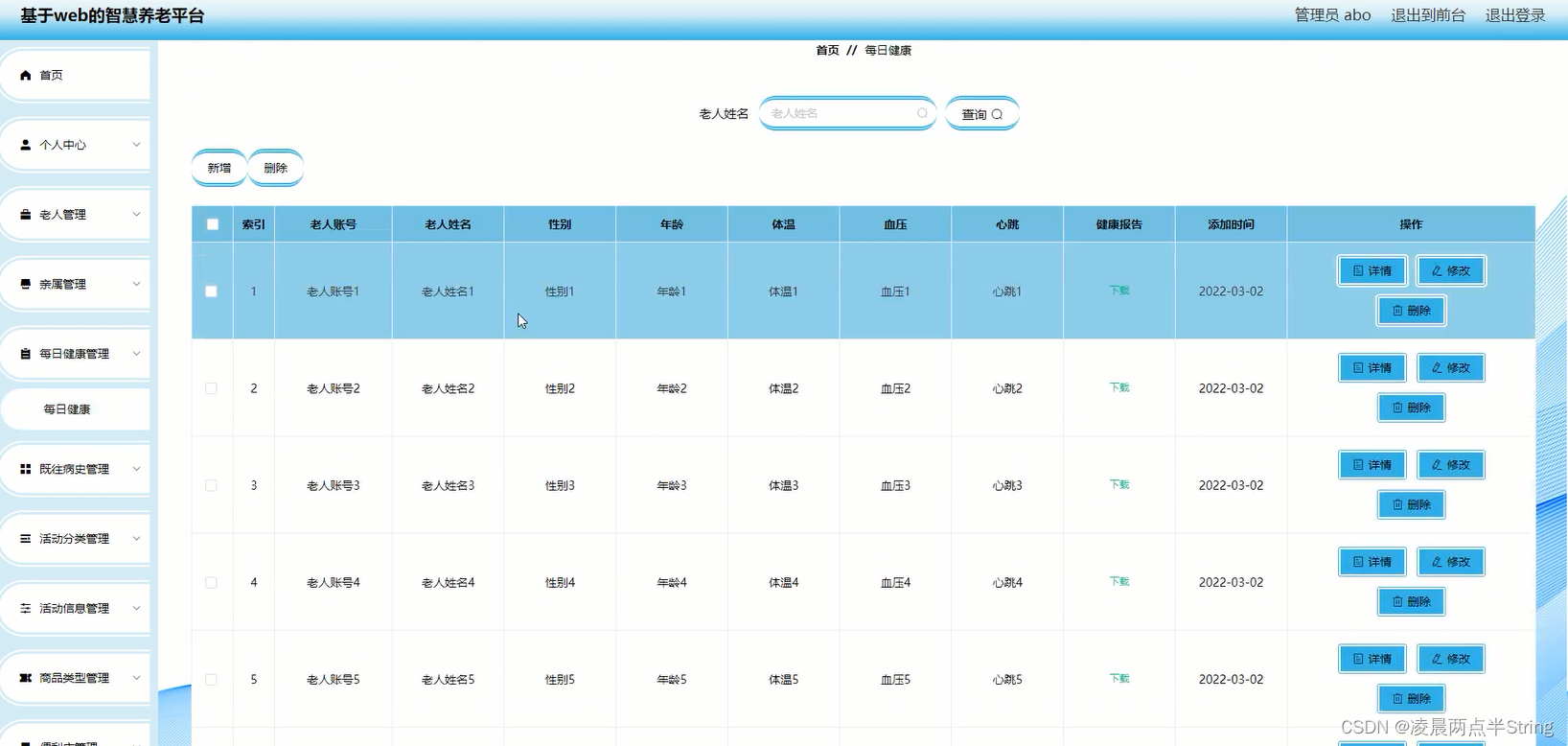This screenshot has height=746, width=1568.
Task: Click the detail icon in row 5's 详情 button
Action: coord(1358,659)
